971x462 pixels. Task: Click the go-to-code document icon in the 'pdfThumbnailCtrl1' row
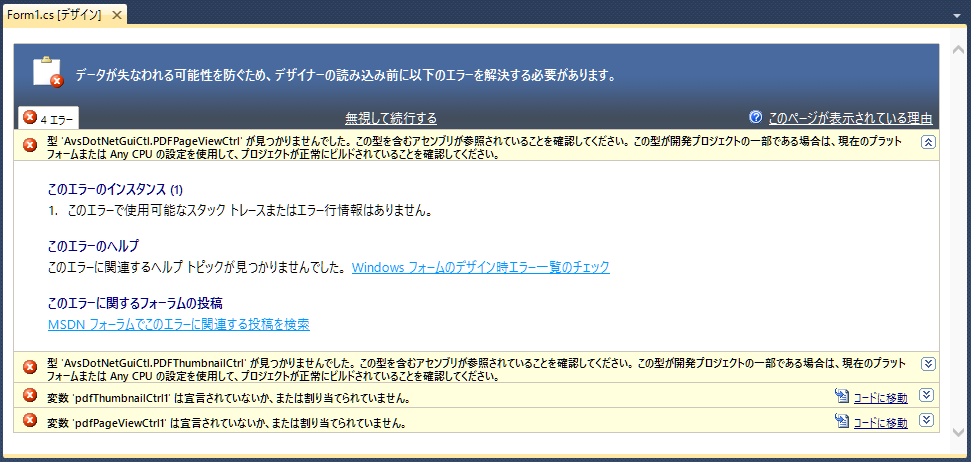[x=841, y=397]
